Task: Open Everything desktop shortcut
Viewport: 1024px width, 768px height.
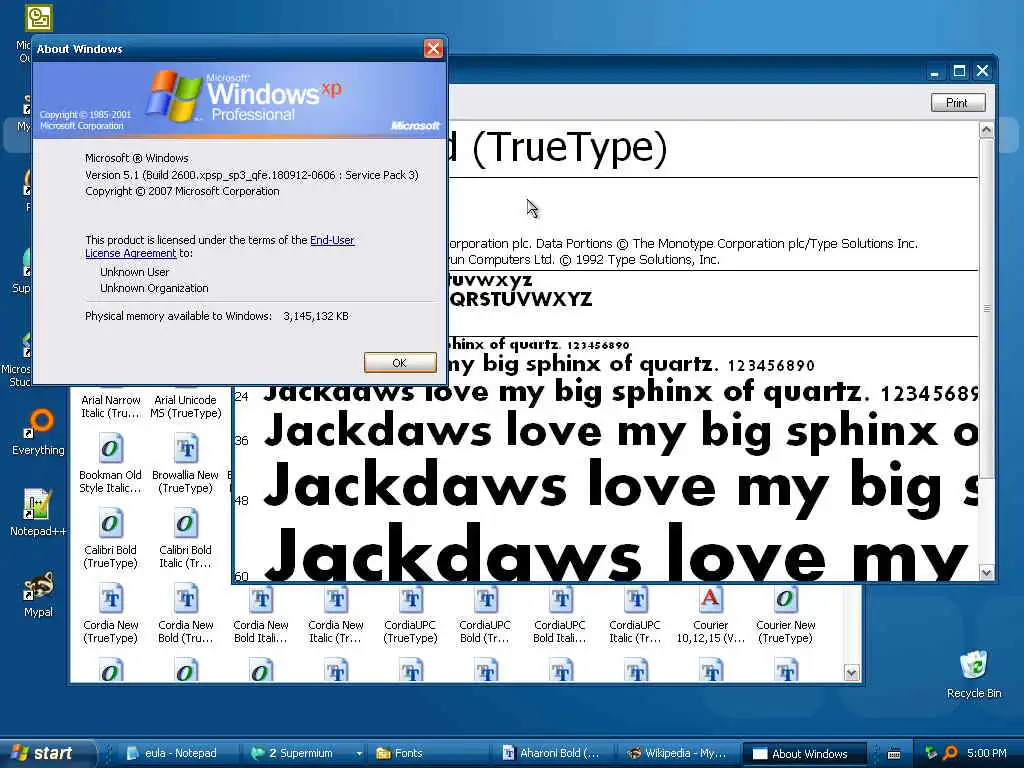Action: pos(39,431)
